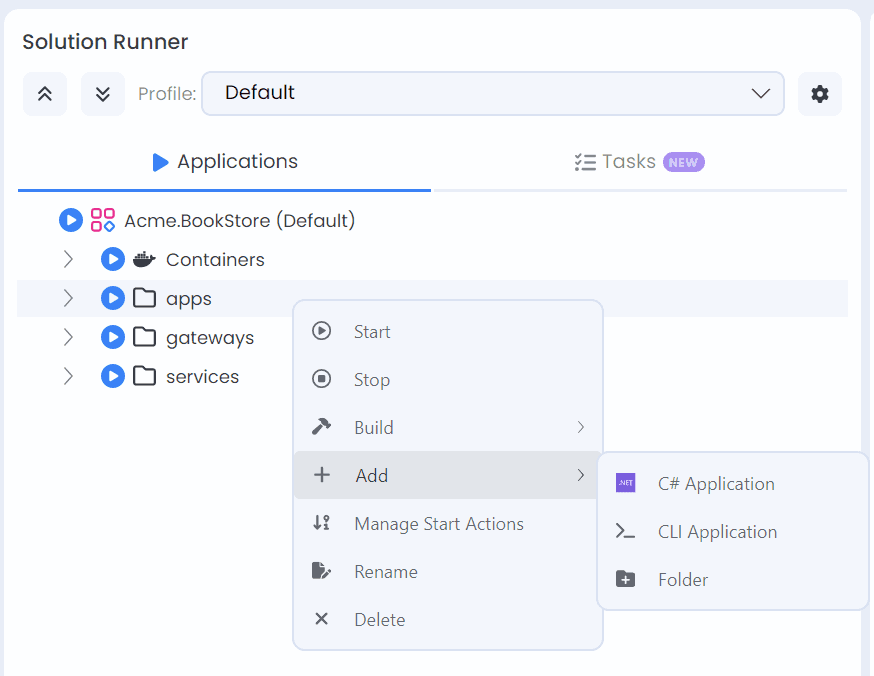Click the Start play icon in context menu
Image resolution: width=874 pixels, height=676 pixels.
pyautogui.click(x=321, y=331)
